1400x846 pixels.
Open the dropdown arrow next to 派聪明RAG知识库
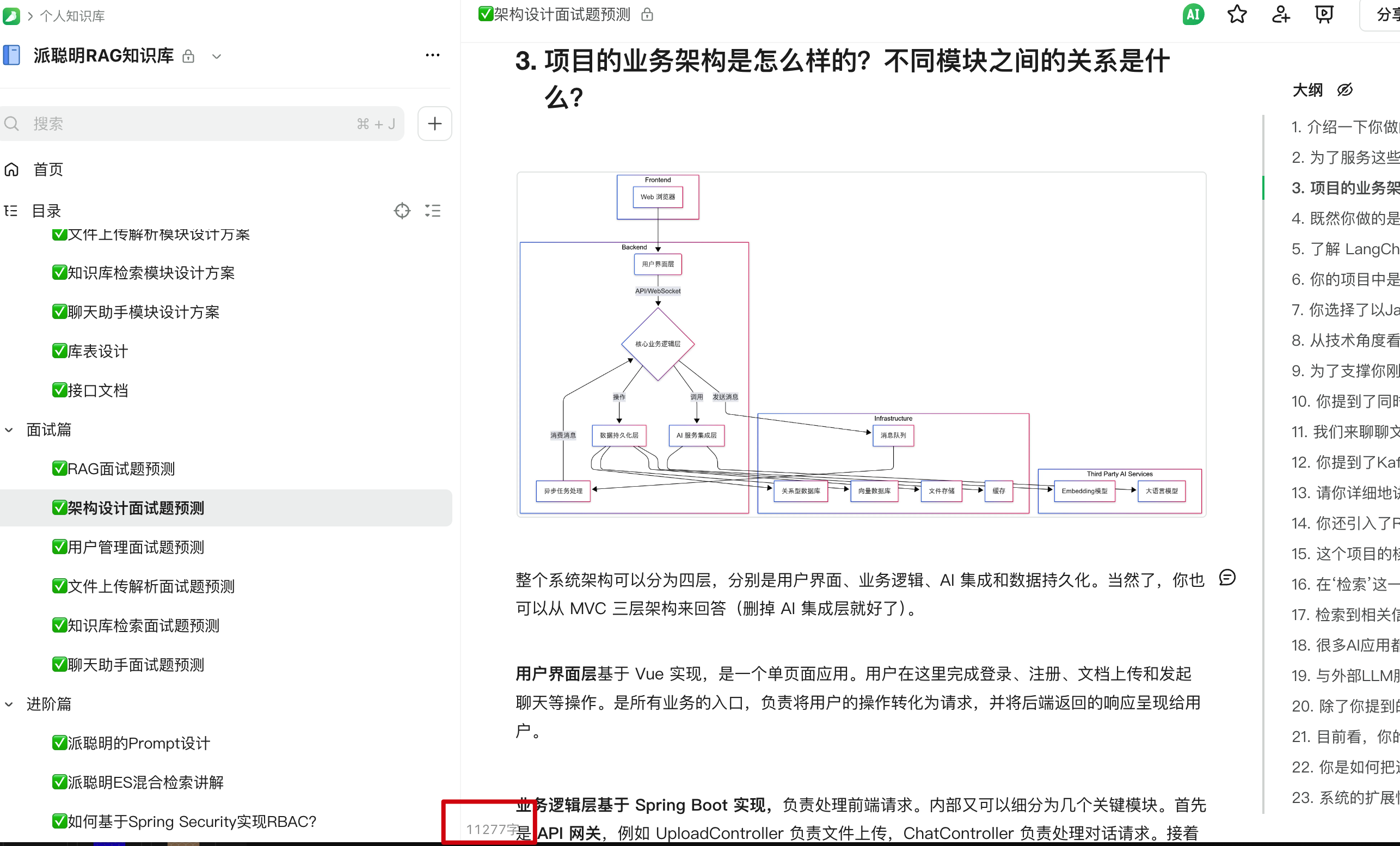click(217, 56)
